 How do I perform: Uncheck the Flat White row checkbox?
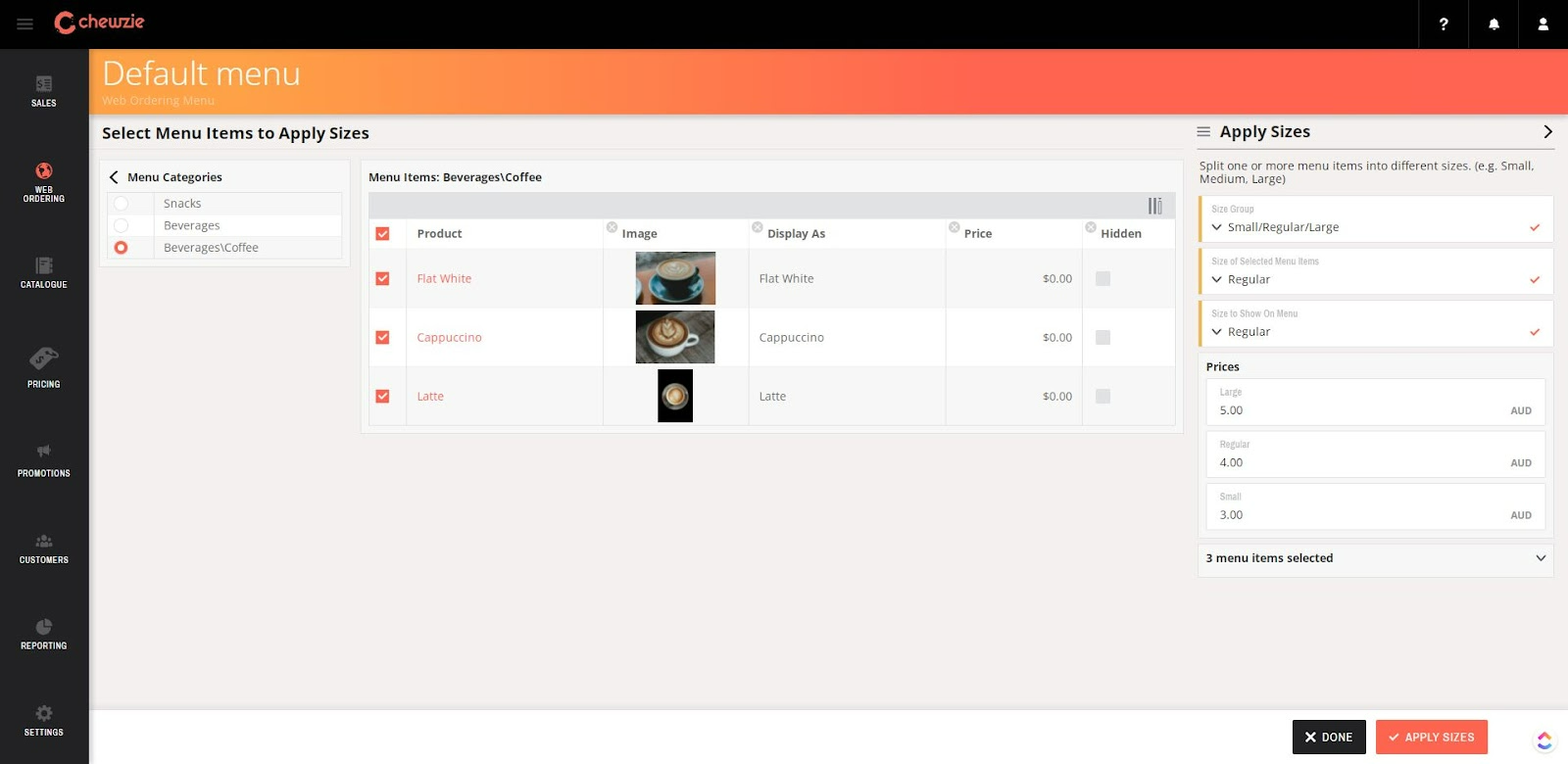382,279
